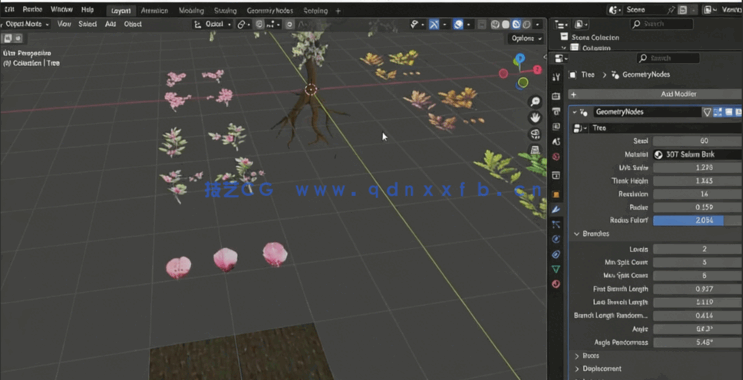Open outliner display mode dropdown
This screenshot has width=743, height=380.
pyautogui.click(x=561, y=24)
